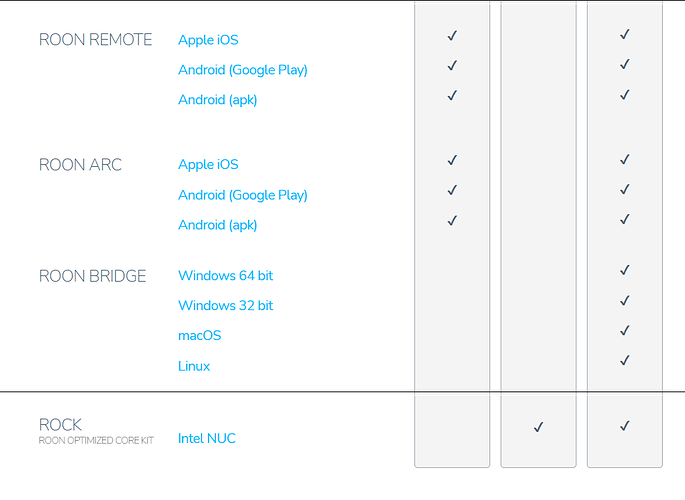Click last-column checkmark for Windows 64 bit
Image resolution: width=685 pixels, height=500 pixels.
click(625, 270)
